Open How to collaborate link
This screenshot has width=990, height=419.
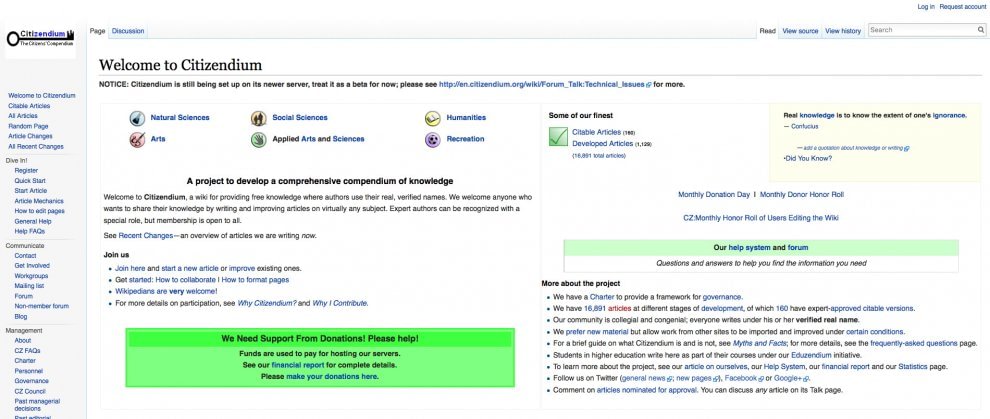pyautogui.click(x=185, y=280)
